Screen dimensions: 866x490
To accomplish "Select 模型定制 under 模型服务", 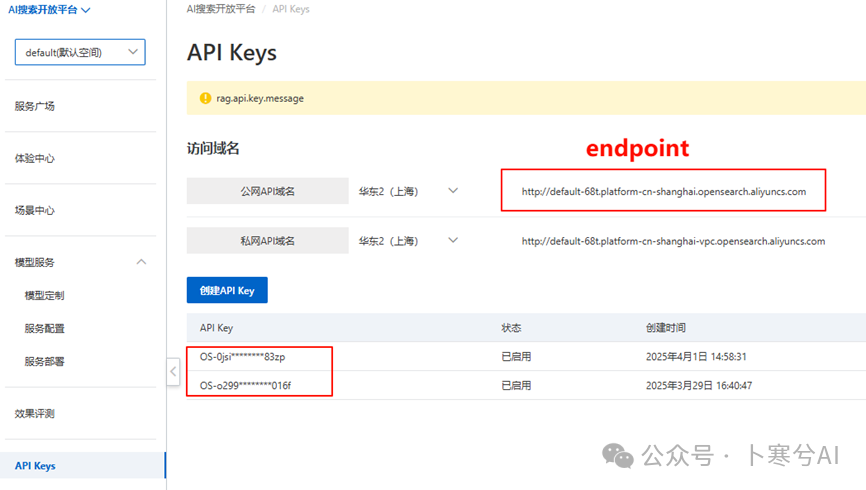I will [x=45, y=295].
